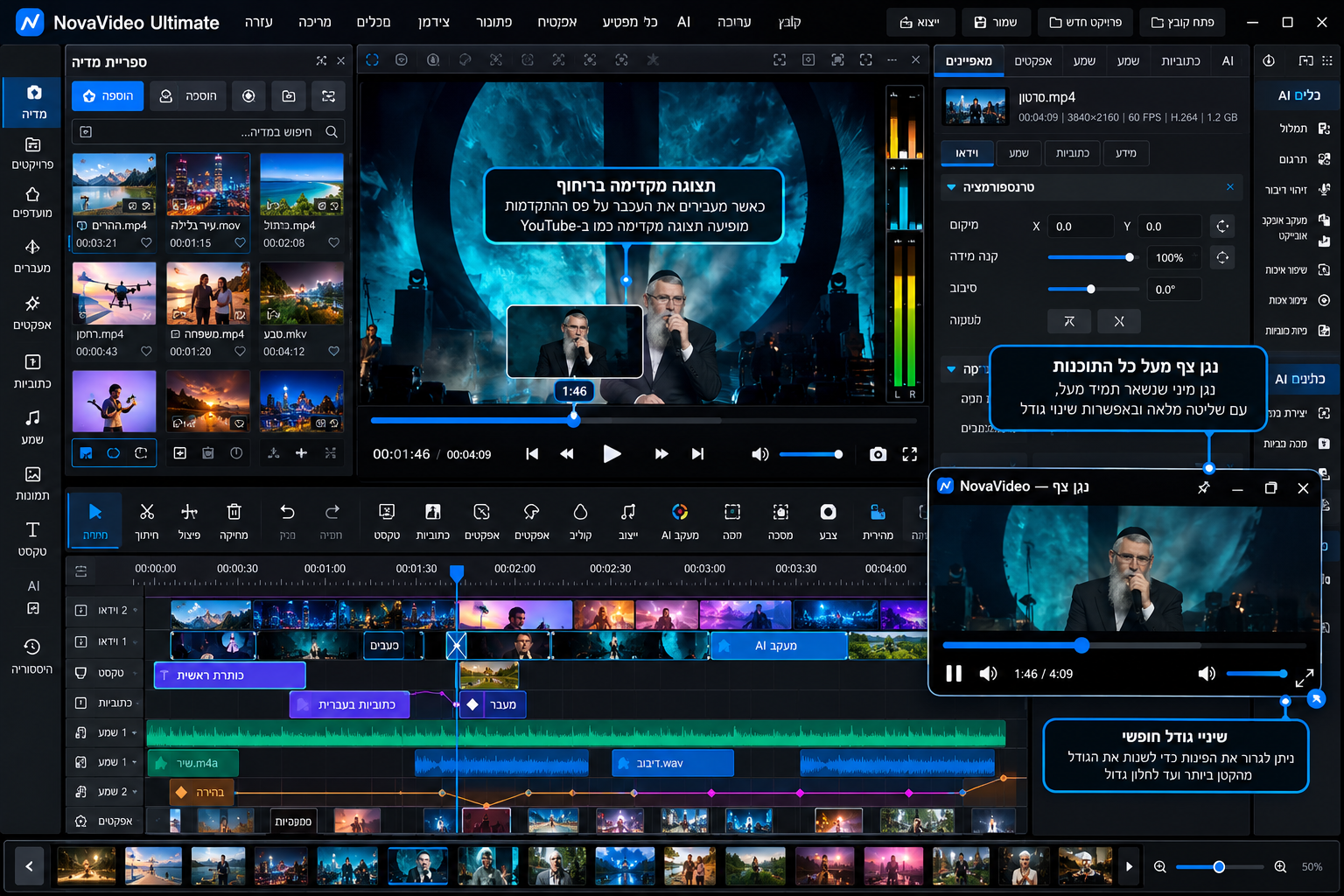Click the חיפוש במדיה search field

point(208,132)
